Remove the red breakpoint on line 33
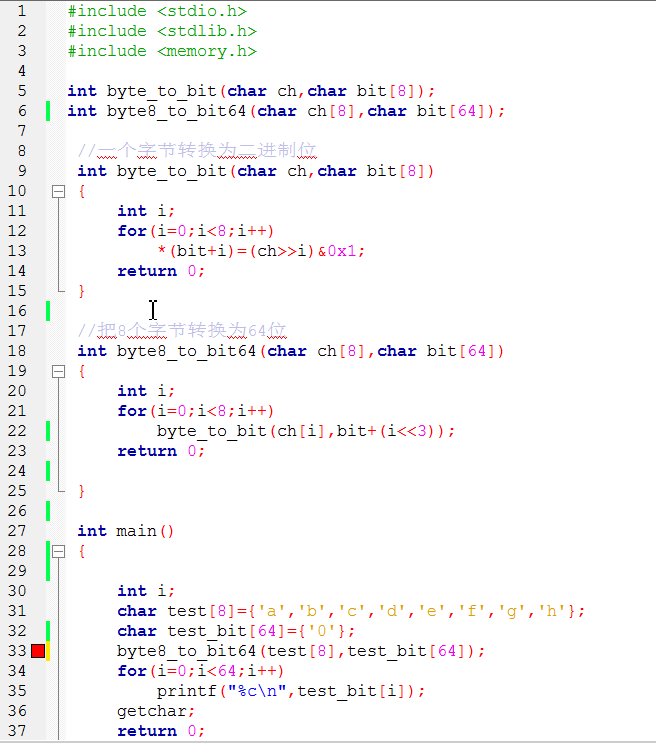This screenshot has height=743, width=656. click(x=38, y=651)
